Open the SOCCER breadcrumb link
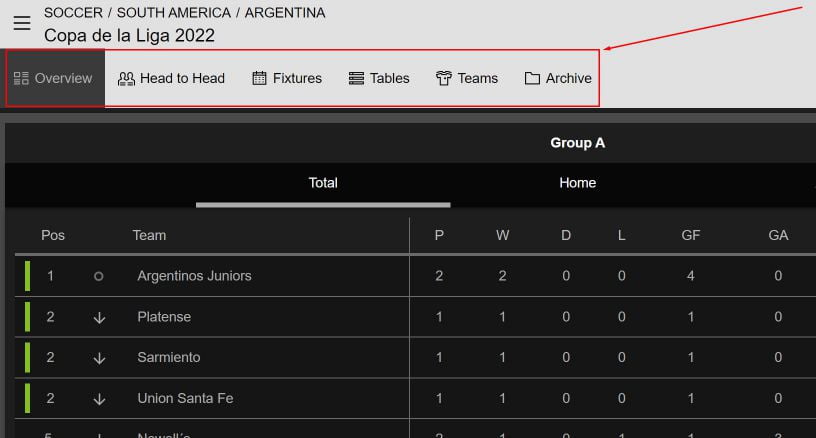 coord(74,13)
